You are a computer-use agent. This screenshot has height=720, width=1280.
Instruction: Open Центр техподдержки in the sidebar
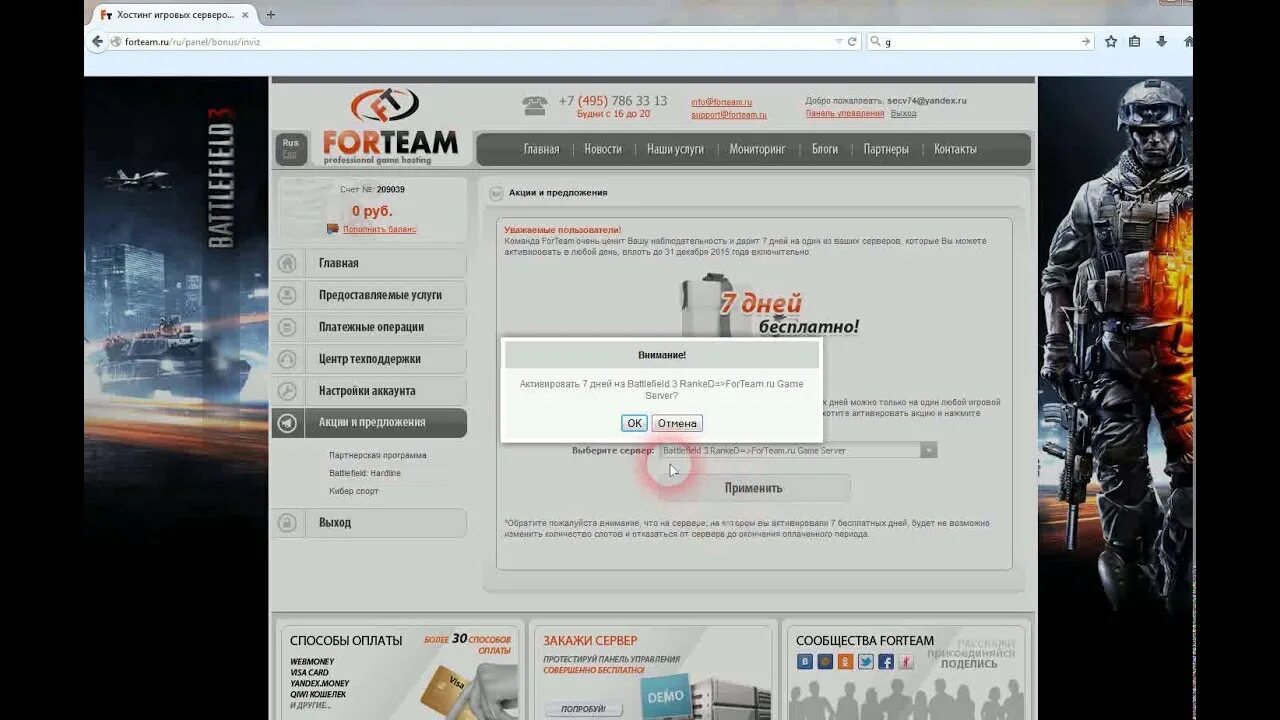(x=369, y=359)
